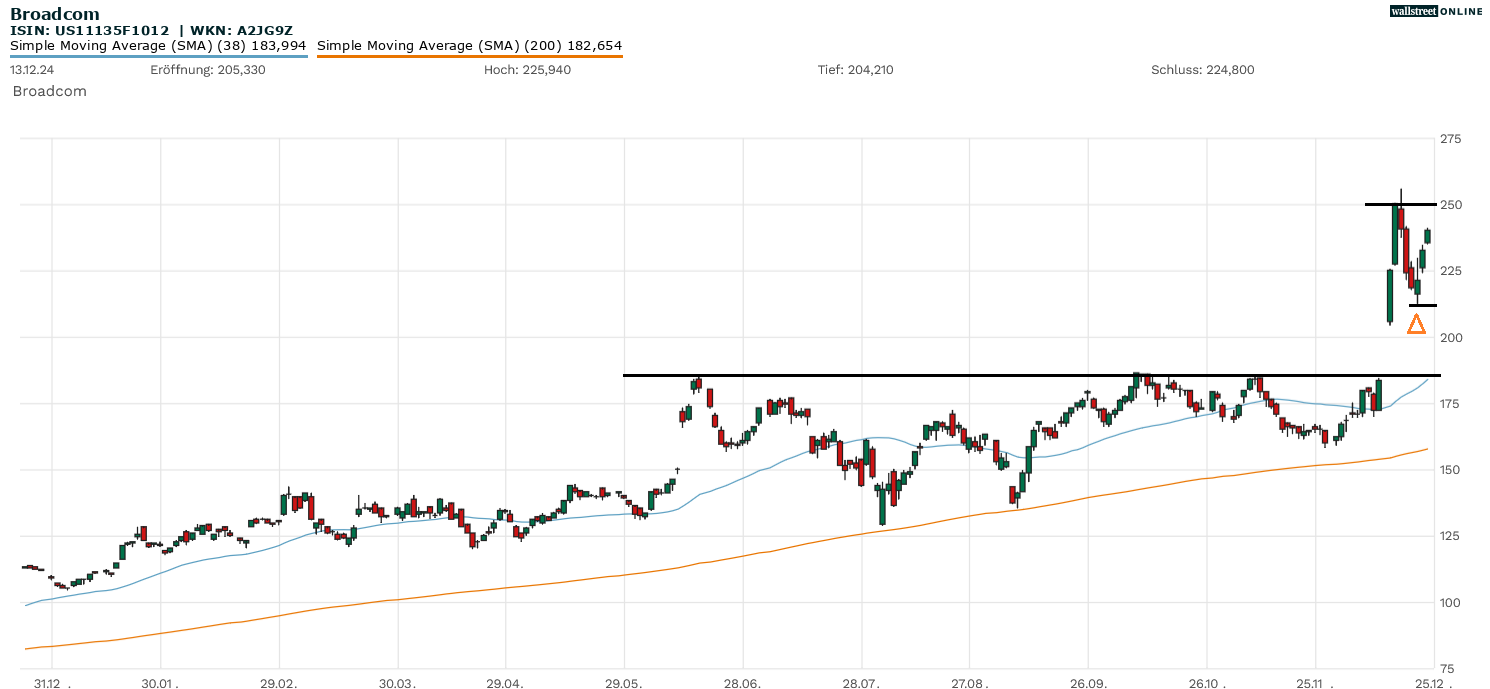Toggle the Simple Moving Average (200) legend entry
This screenshot has height=689, width=1490.
click(x=470, y=45)
